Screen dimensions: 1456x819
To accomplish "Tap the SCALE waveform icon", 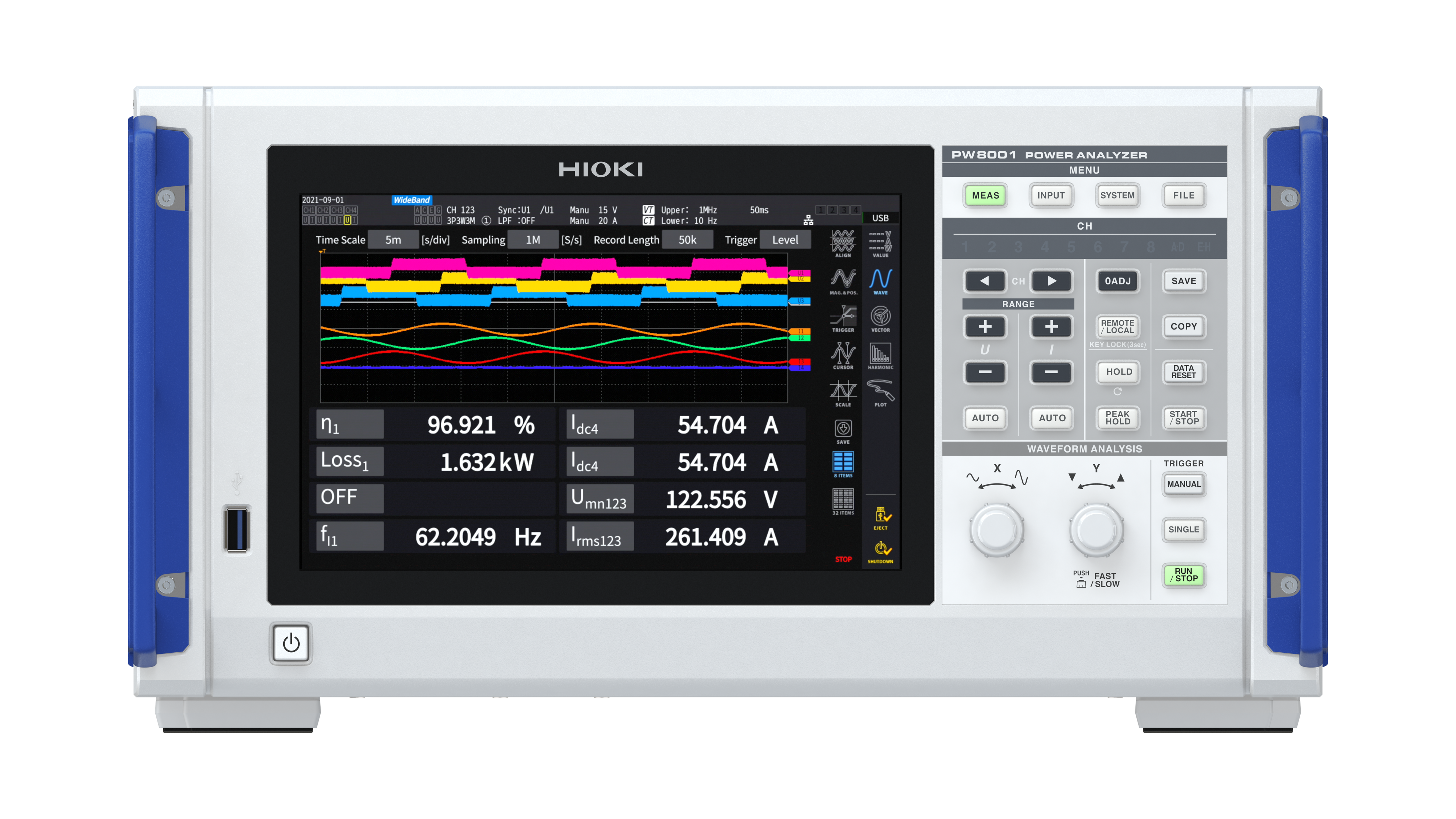I will [x=843, y=393].
